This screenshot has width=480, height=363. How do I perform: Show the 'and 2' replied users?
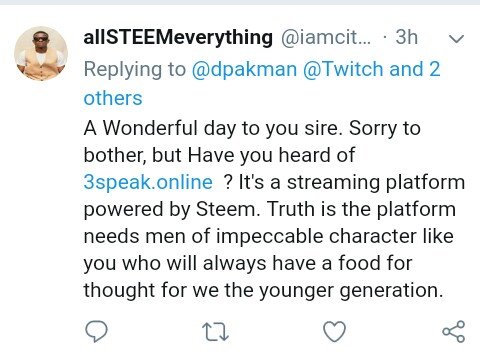(x=415, y=69)
